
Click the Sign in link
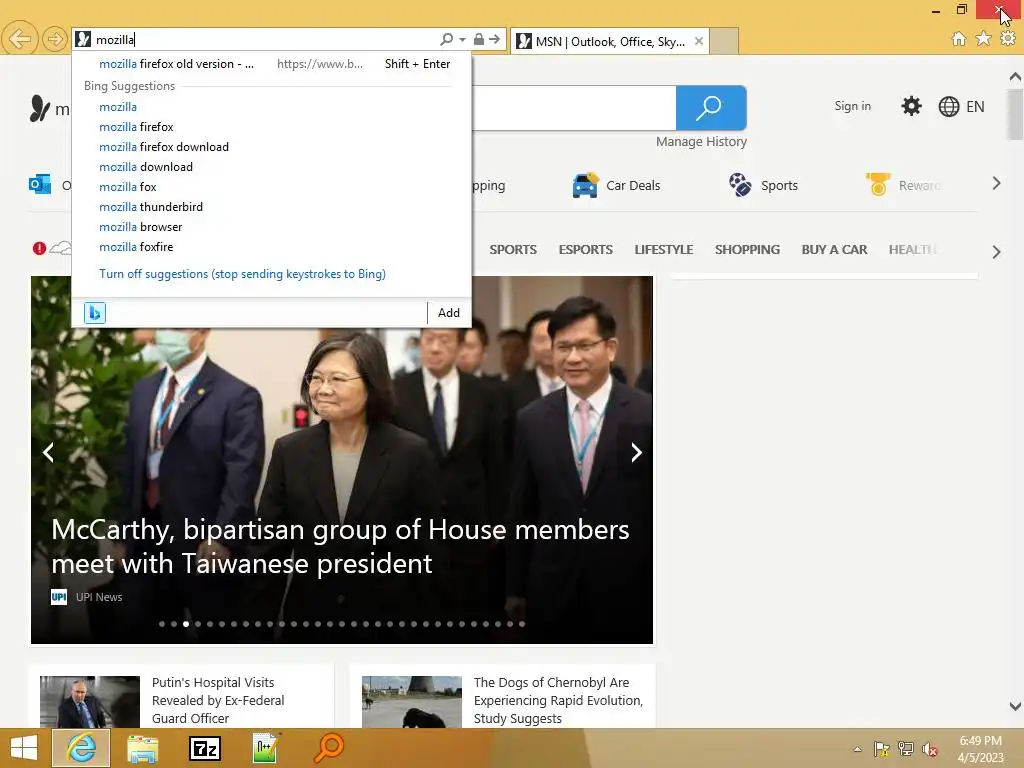click(x=852, y=106)
